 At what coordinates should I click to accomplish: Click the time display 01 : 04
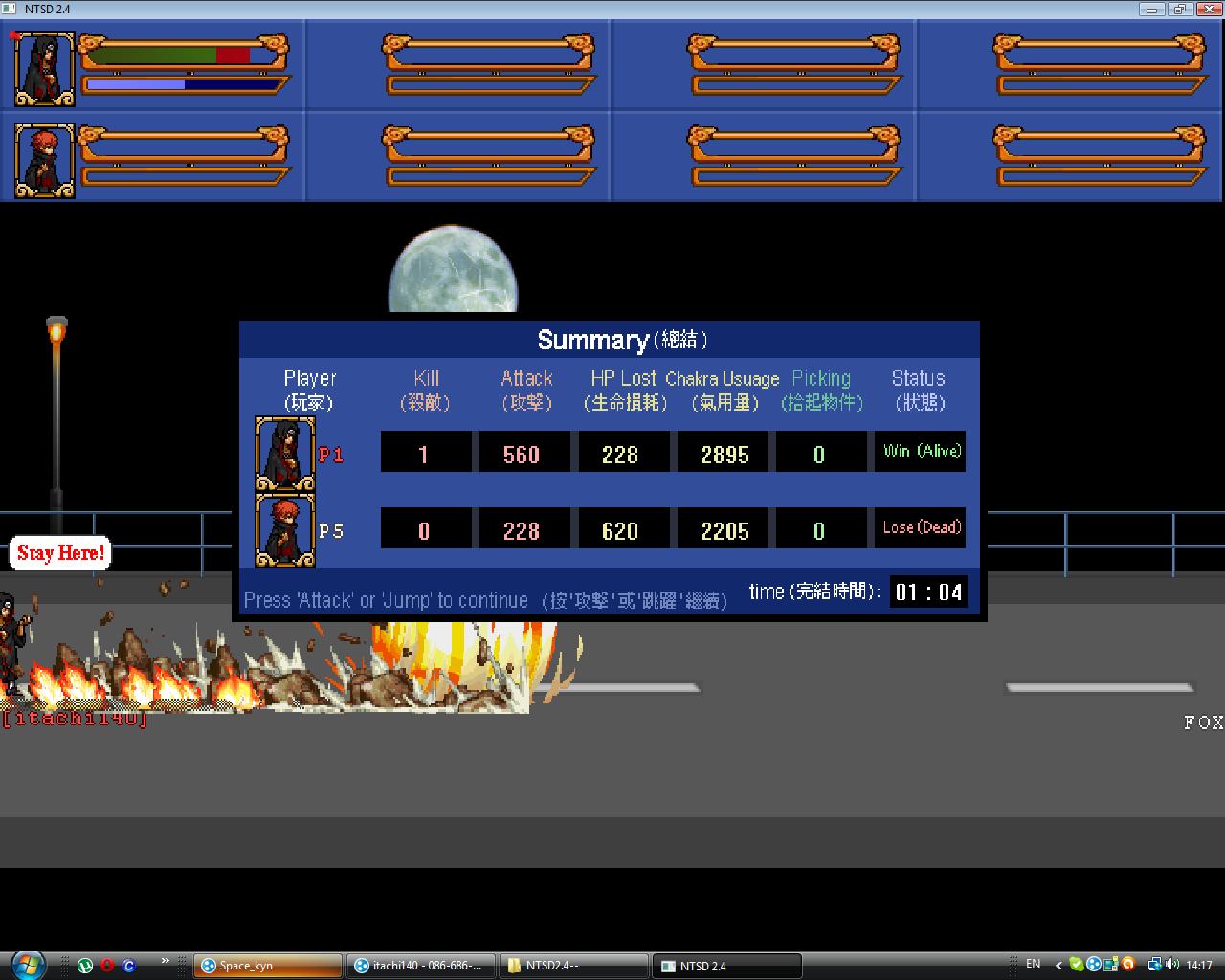point(927,591)
